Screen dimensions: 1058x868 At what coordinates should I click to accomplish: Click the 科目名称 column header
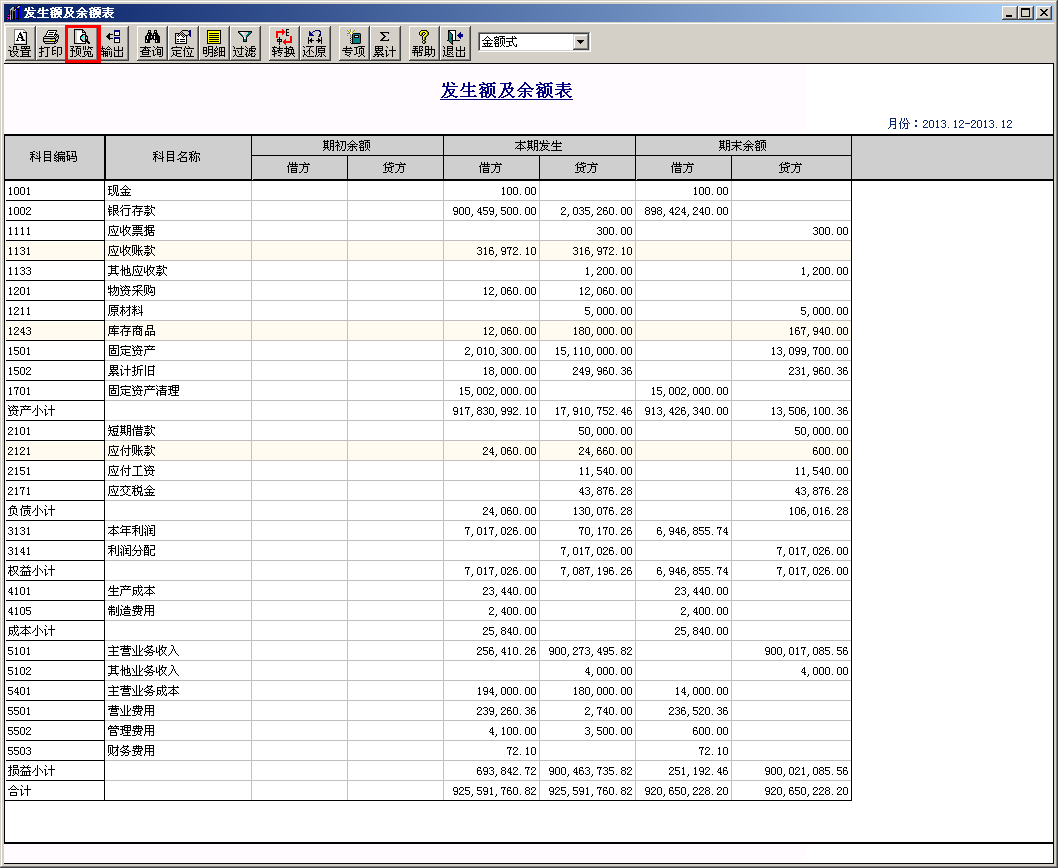177,157
